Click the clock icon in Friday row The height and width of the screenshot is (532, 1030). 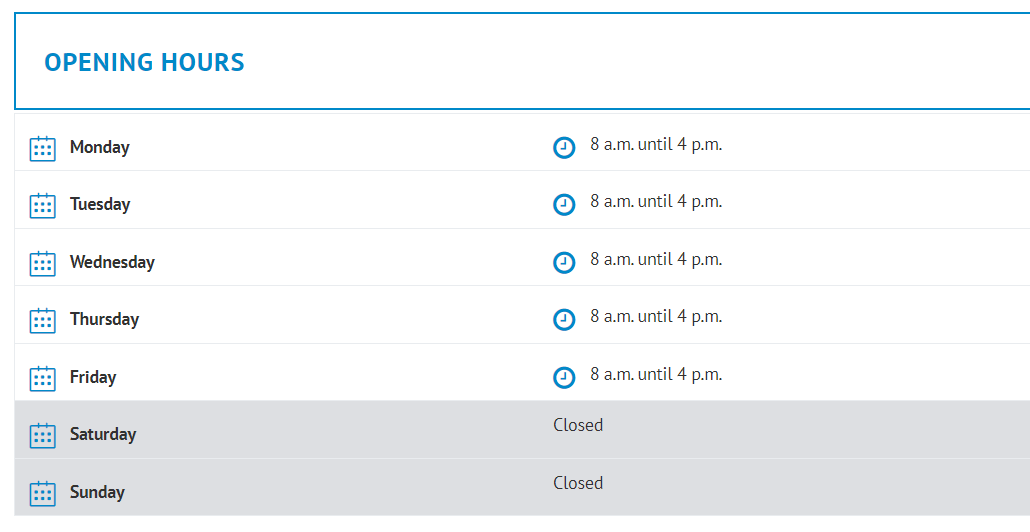click(x=564, y=377)
